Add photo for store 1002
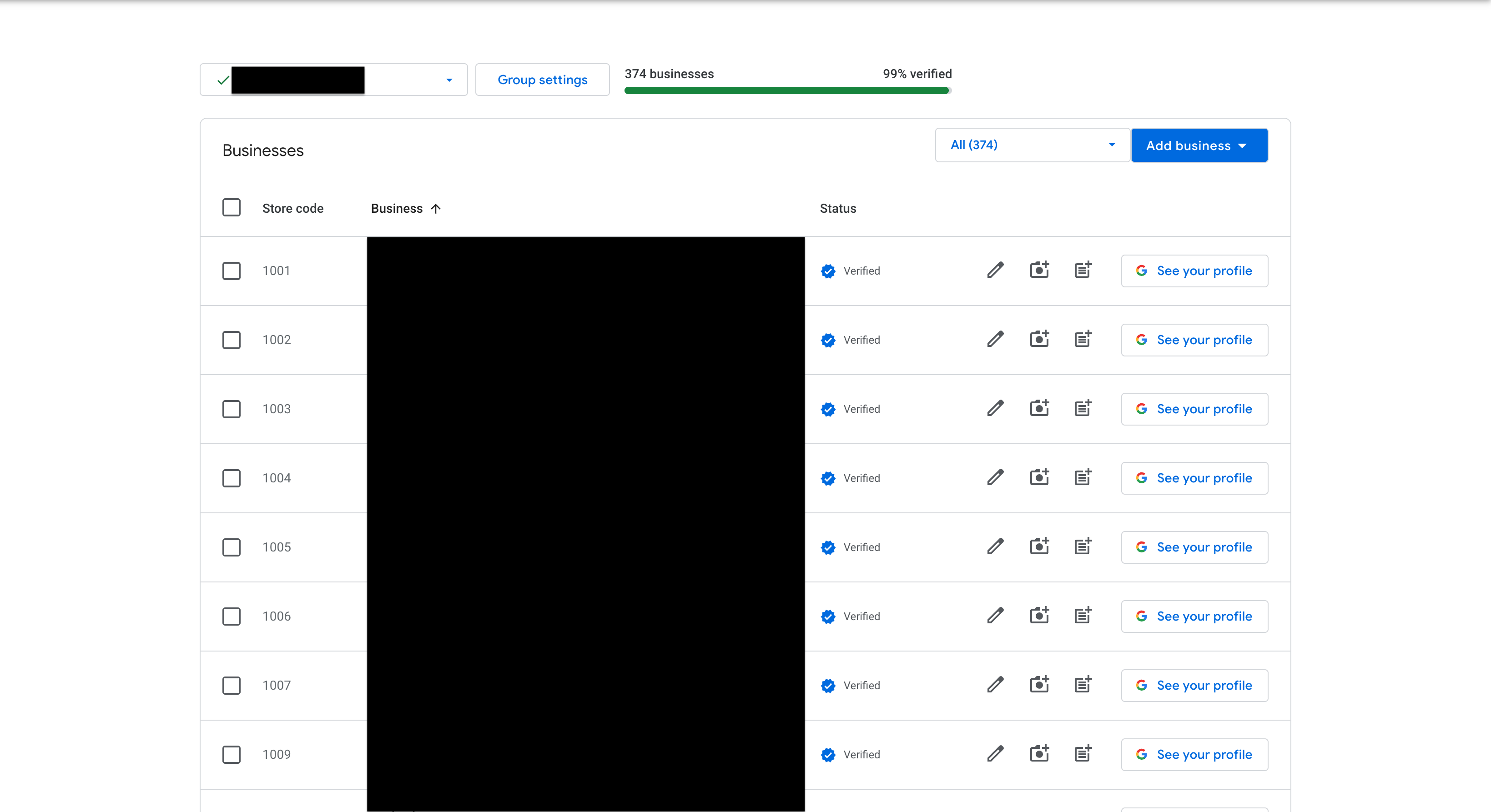1491x812 pixels. pyautogui.click(x=1039, y=340)
